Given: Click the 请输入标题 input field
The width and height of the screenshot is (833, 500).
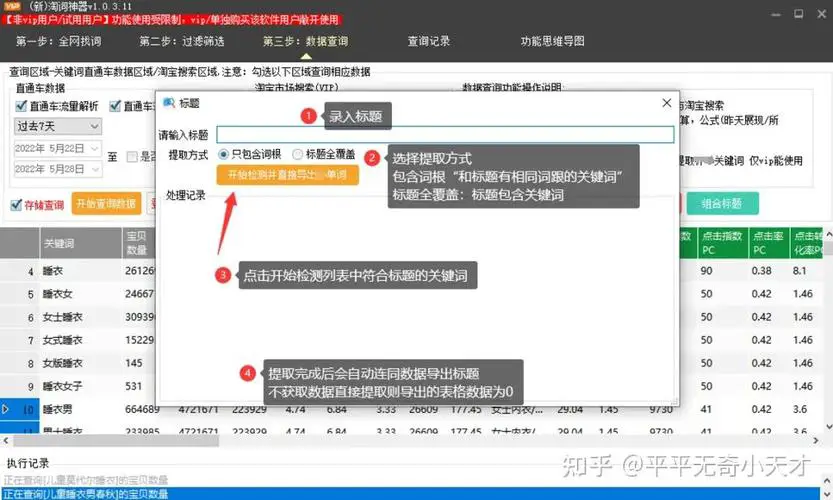Looking at the screenshot, I should [445, 134].
